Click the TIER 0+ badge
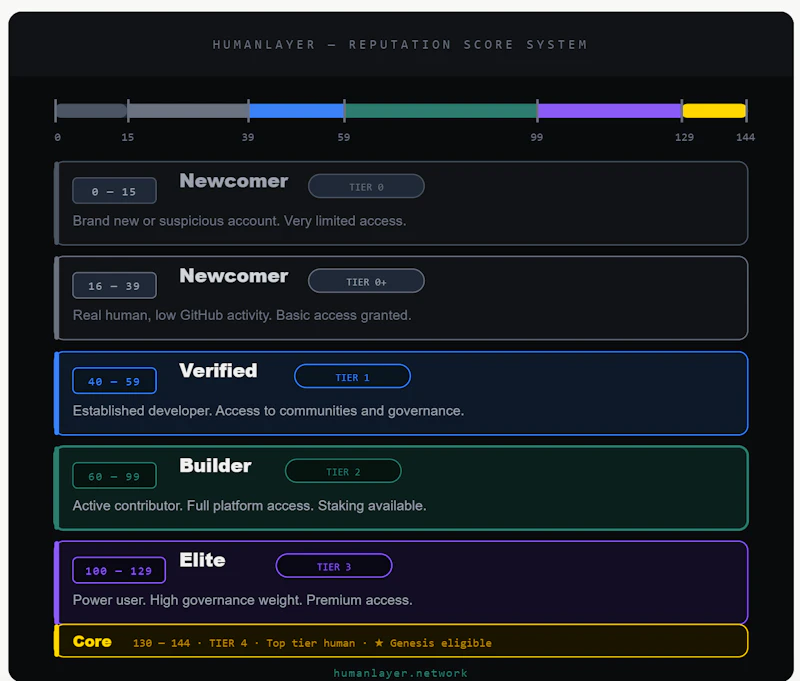 tap(366, 281)
